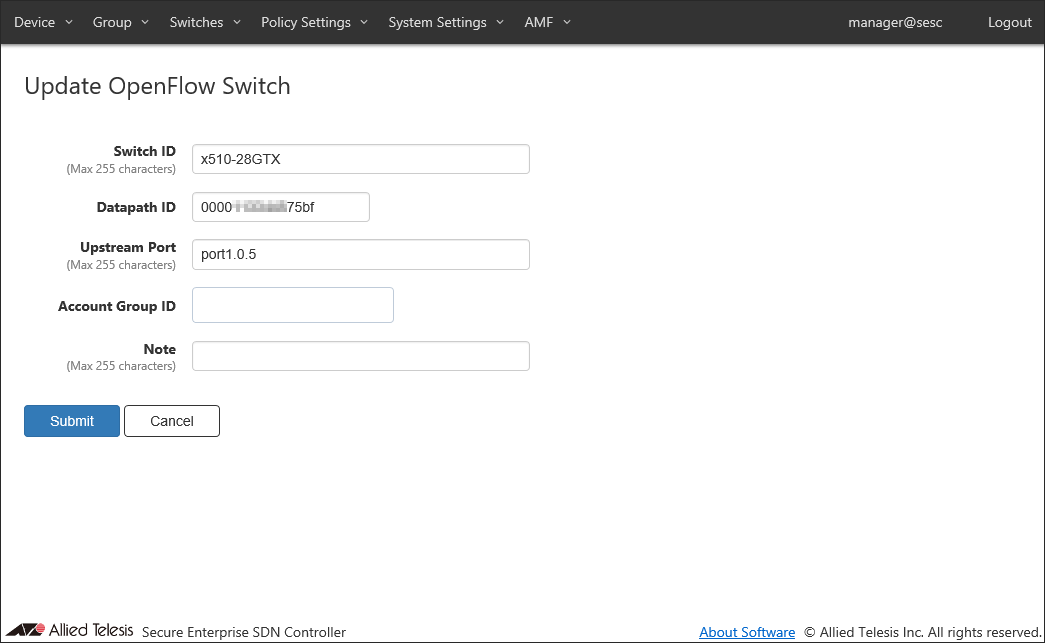1045x643 pixels.
Task: Click the Upstream Port field label
Action: pos(128,247)
